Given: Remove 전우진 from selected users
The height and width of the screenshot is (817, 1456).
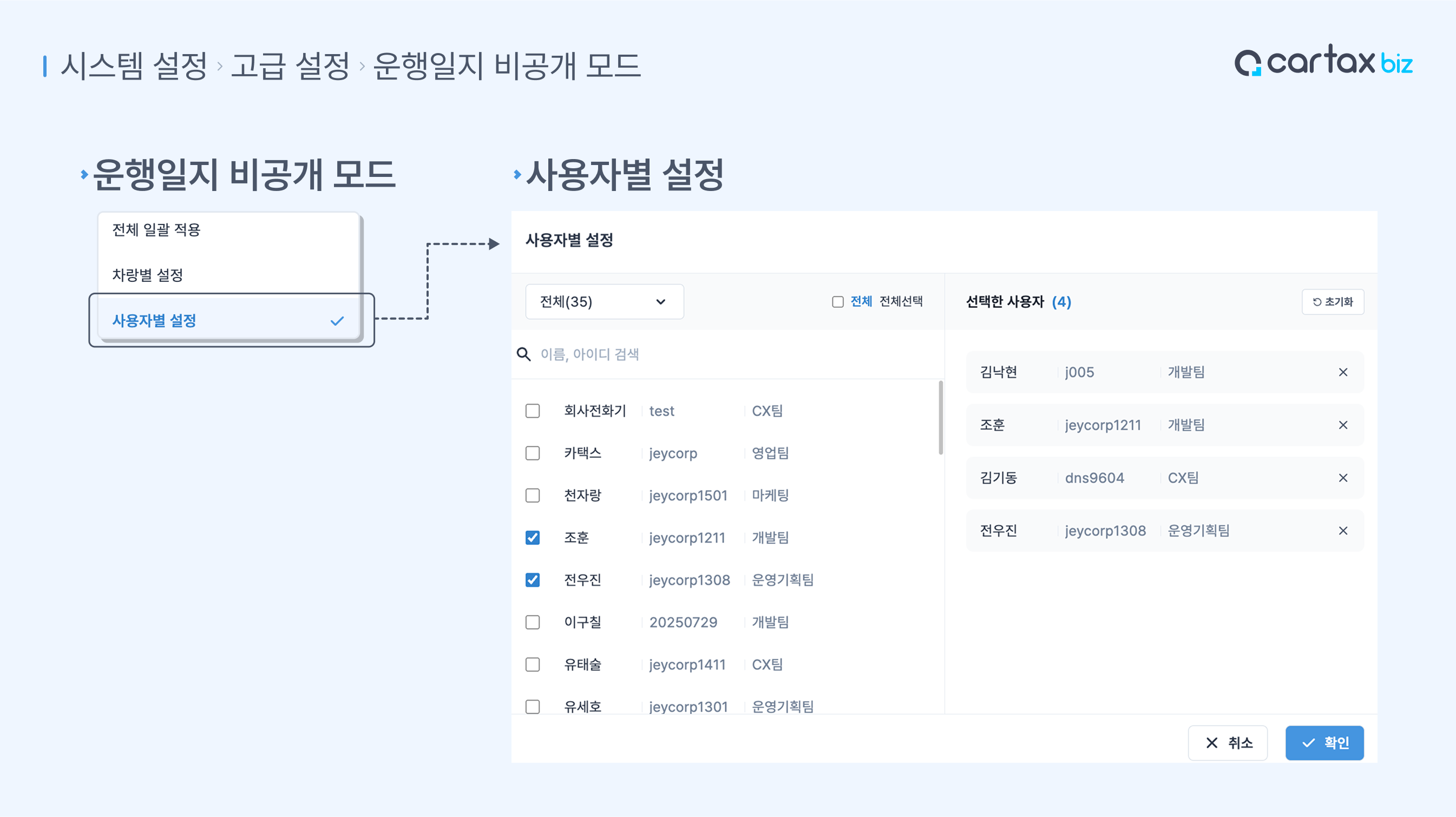Looking at the screenshot, I should (1342, 531).
